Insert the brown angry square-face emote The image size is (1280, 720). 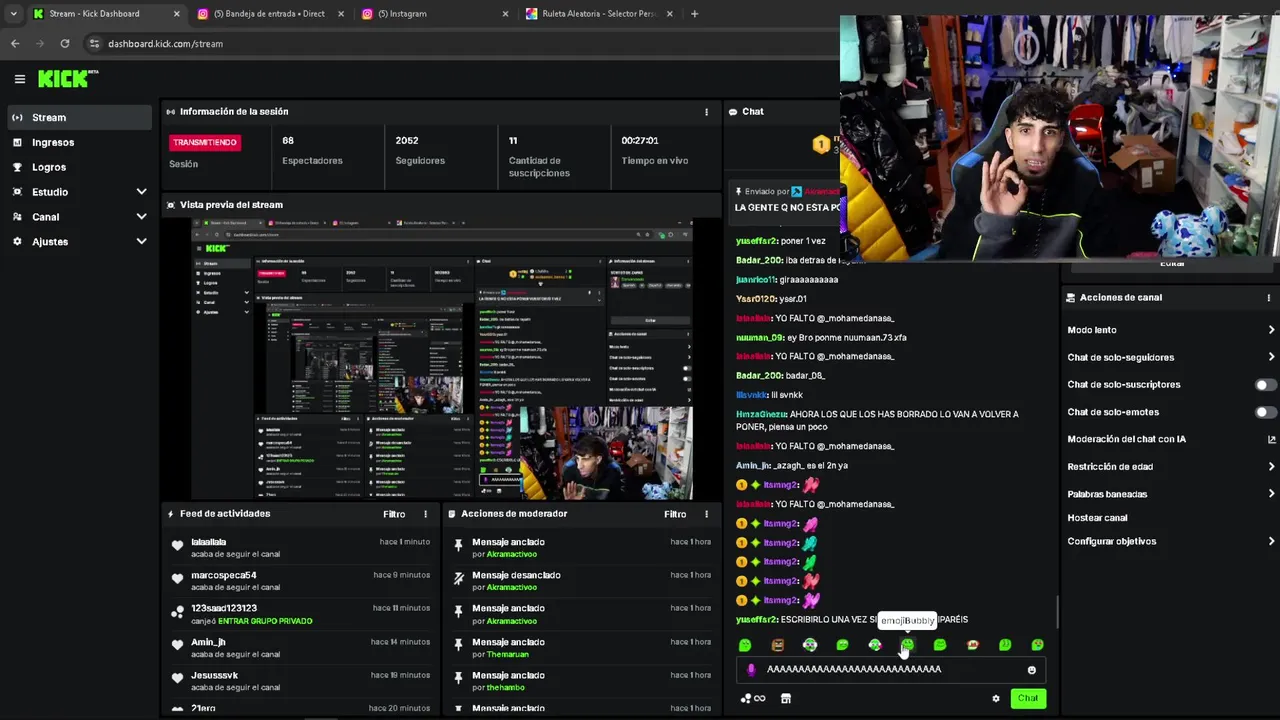click(778, 645)
